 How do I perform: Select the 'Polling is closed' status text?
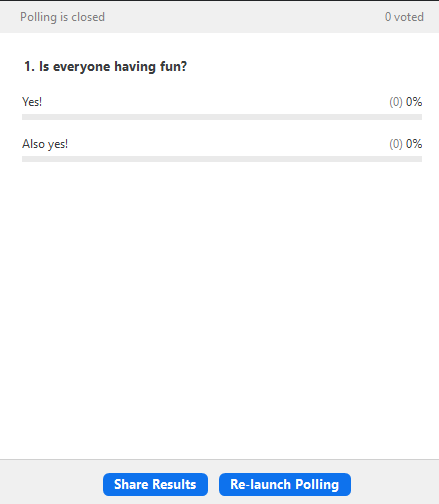point(62,17)
